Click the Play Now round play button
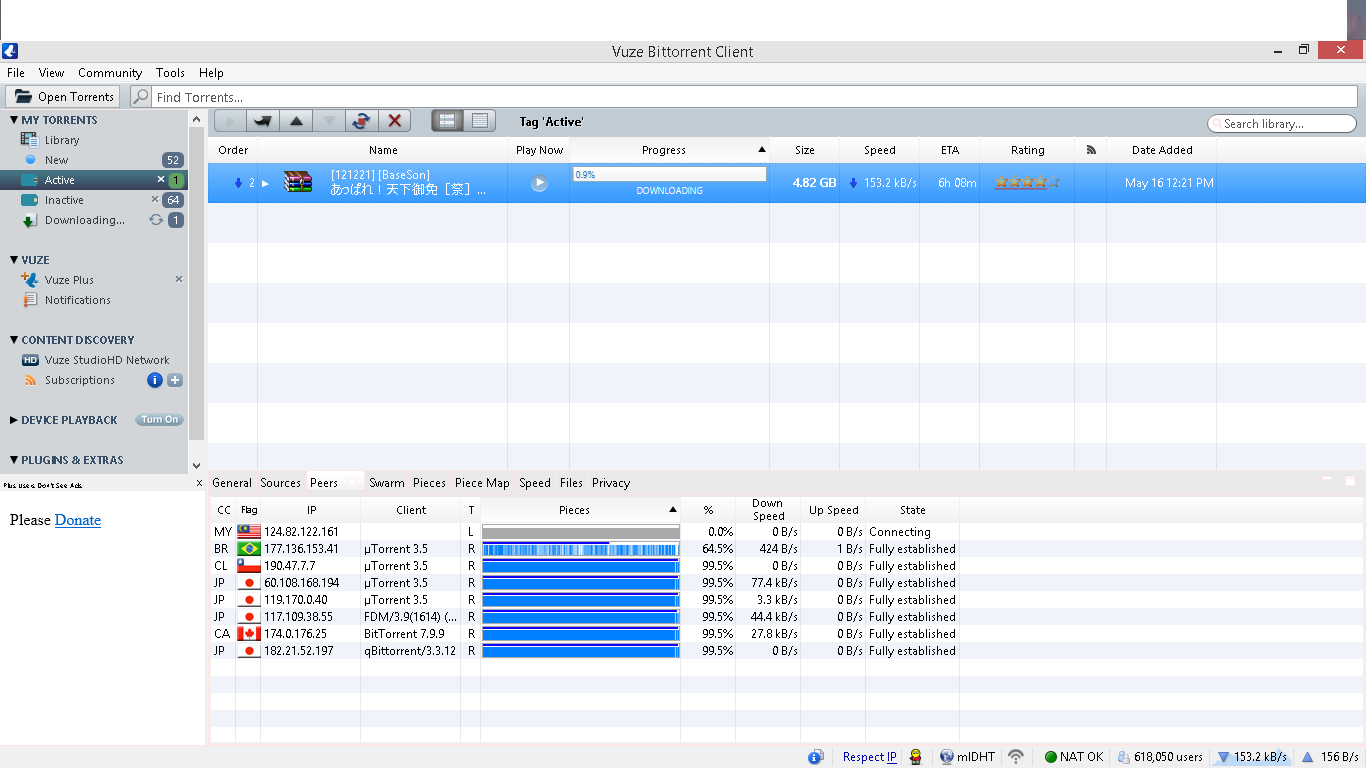1366x768 pixels. click(539, 183)
